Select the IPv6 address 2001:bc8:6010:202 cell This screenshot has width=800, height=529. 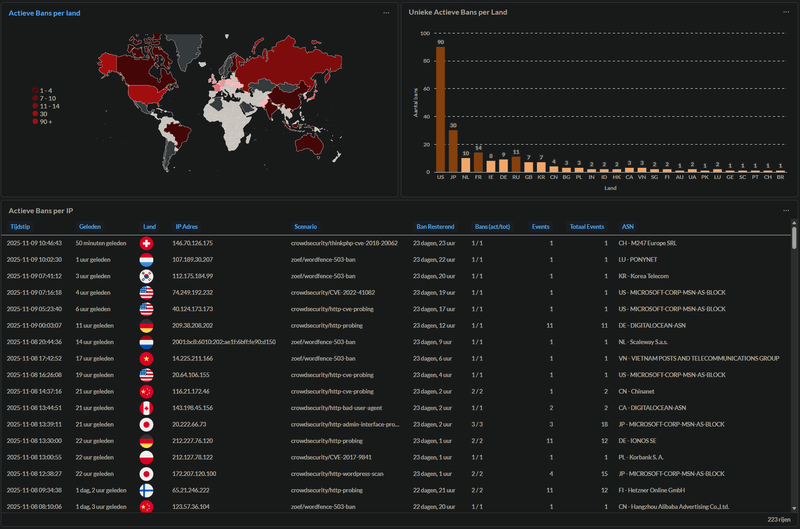tap(224, 342)
